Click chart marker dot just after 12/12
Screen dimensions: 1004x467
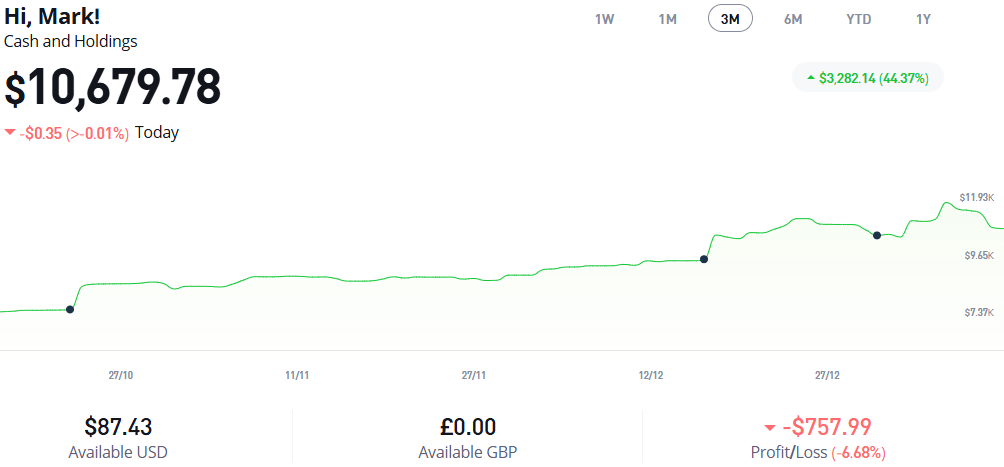(x=704, y=259)
